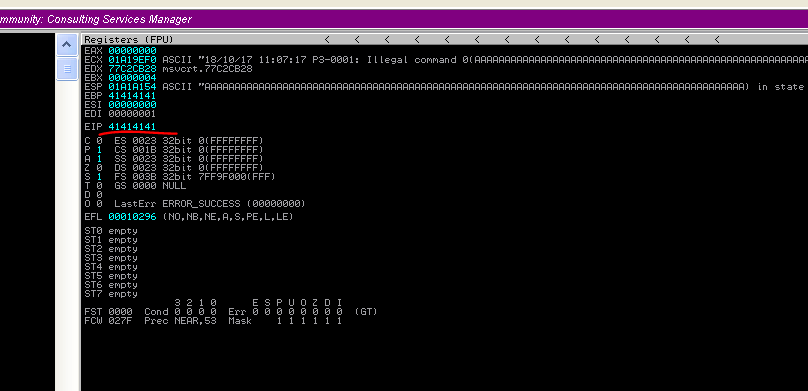808x391 pixels.
Task: Select the ST2 empty FPU register
Action: pyautogui.click(x=111, y=249)
